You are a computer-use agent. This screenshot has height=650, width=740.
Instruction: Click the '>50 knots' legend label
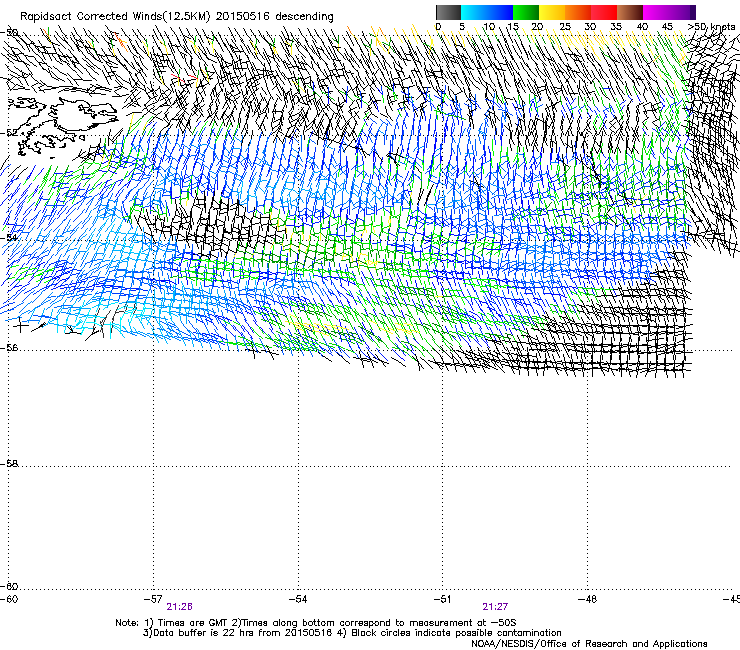point(711,27)
